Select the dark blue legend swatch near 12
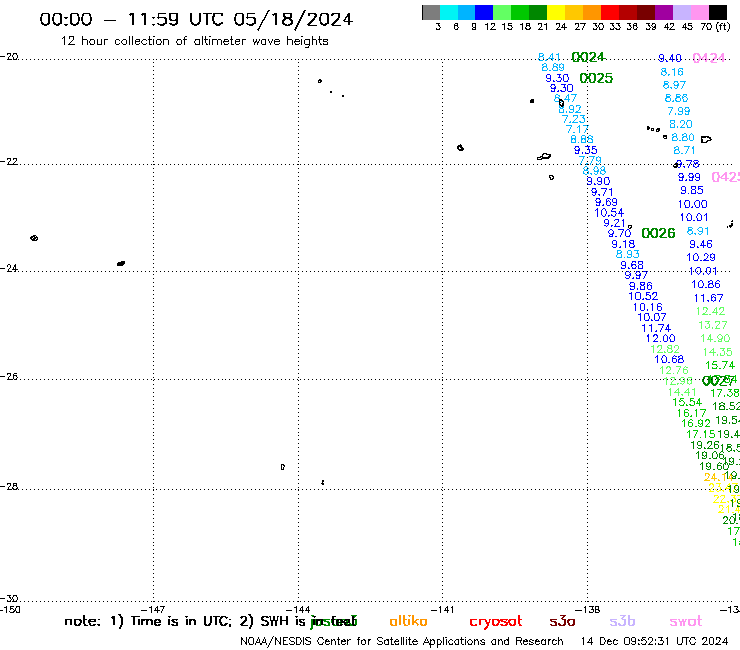The image size is (740, 650). pyautogui.click(x=484, y=12)
